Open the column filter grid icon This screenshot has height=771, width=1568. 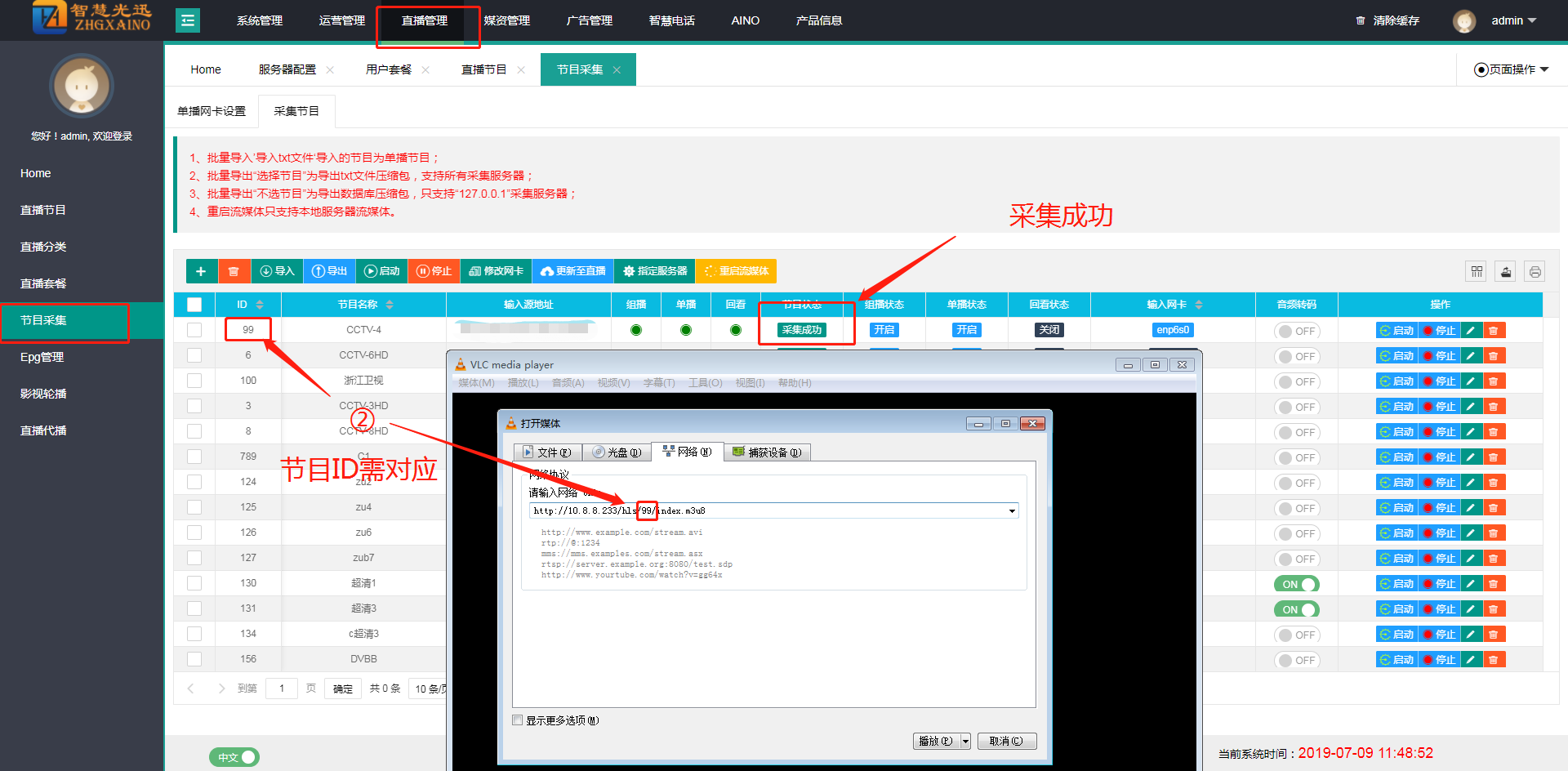click(x=1477, y=272)
